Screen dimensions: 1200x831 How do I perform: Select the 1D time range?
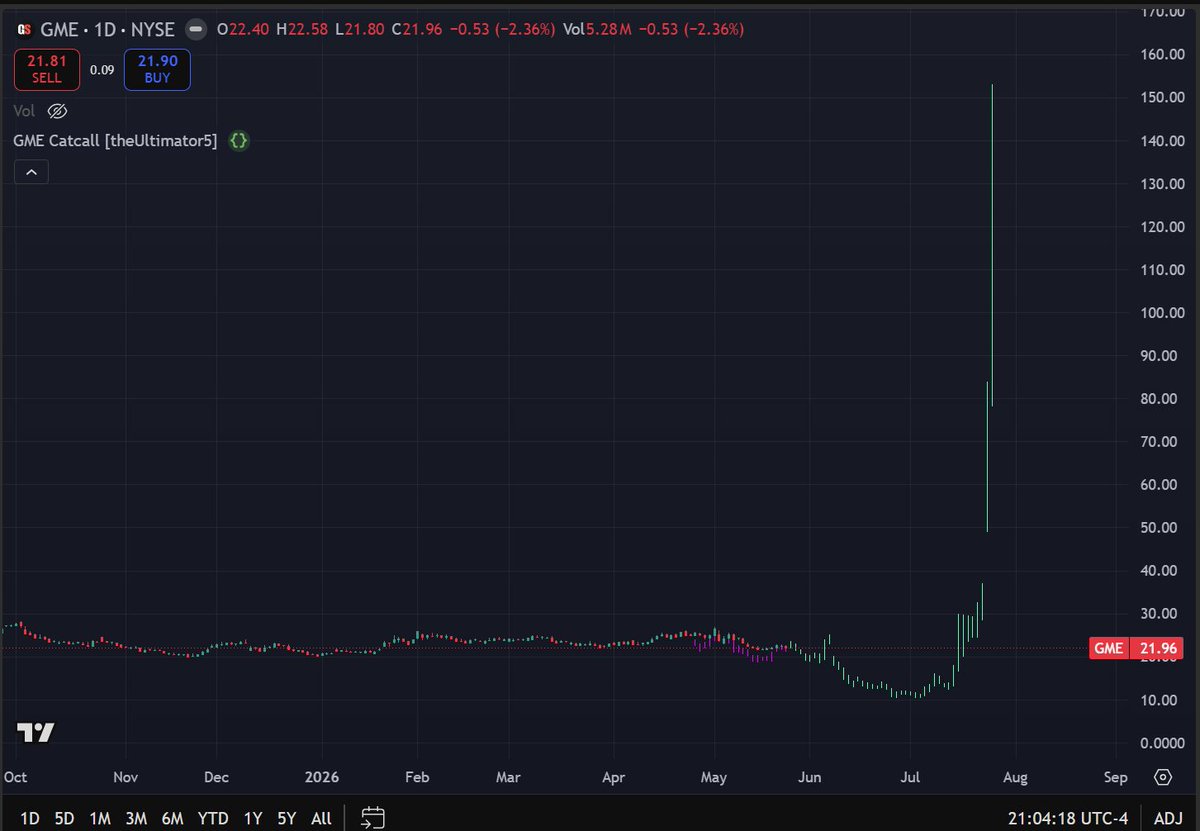point(30,818)
